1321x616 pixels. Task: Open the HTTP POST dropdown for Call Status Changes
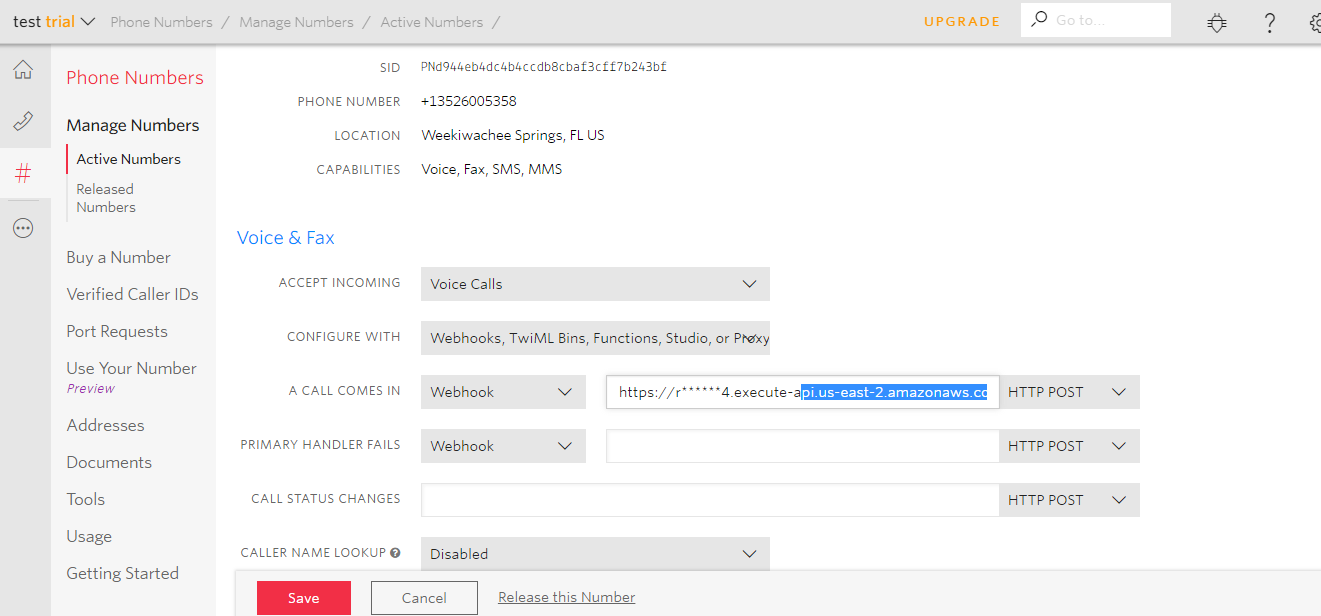1069,499
